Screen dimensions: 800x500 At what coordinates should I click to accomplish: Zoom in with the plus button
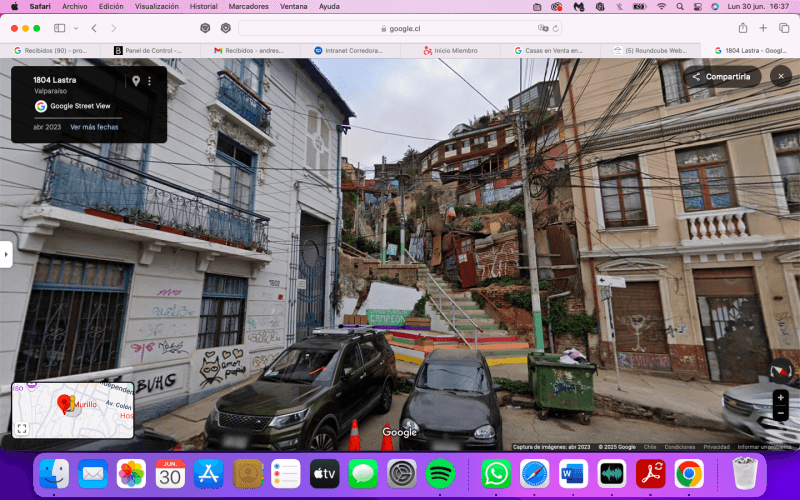[781, 398]
